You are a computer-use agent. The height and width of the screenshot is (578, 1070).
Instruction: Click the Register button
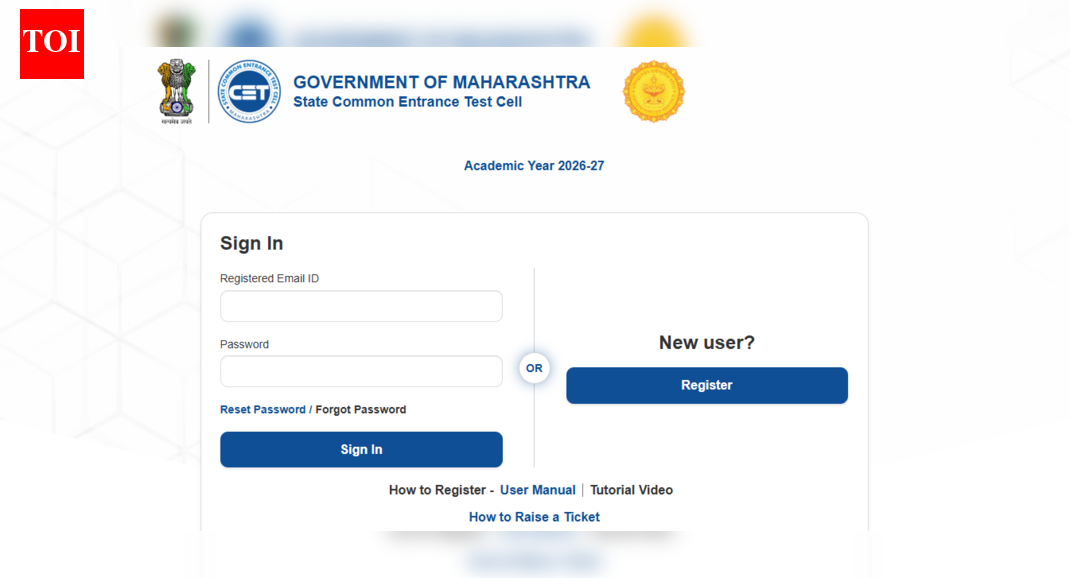(707, 386)
